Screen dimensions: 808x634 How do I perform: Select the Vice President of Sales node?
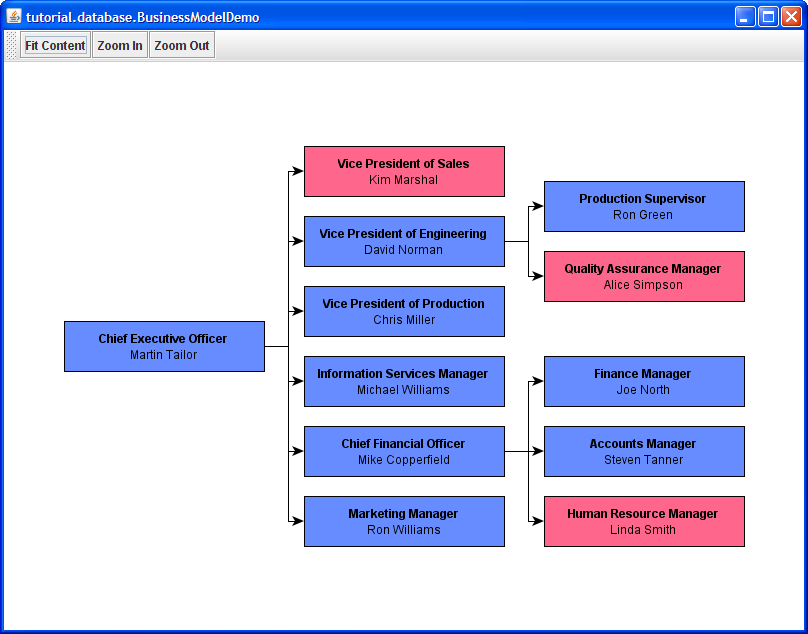pyautogui.click(x=404, y=171)
